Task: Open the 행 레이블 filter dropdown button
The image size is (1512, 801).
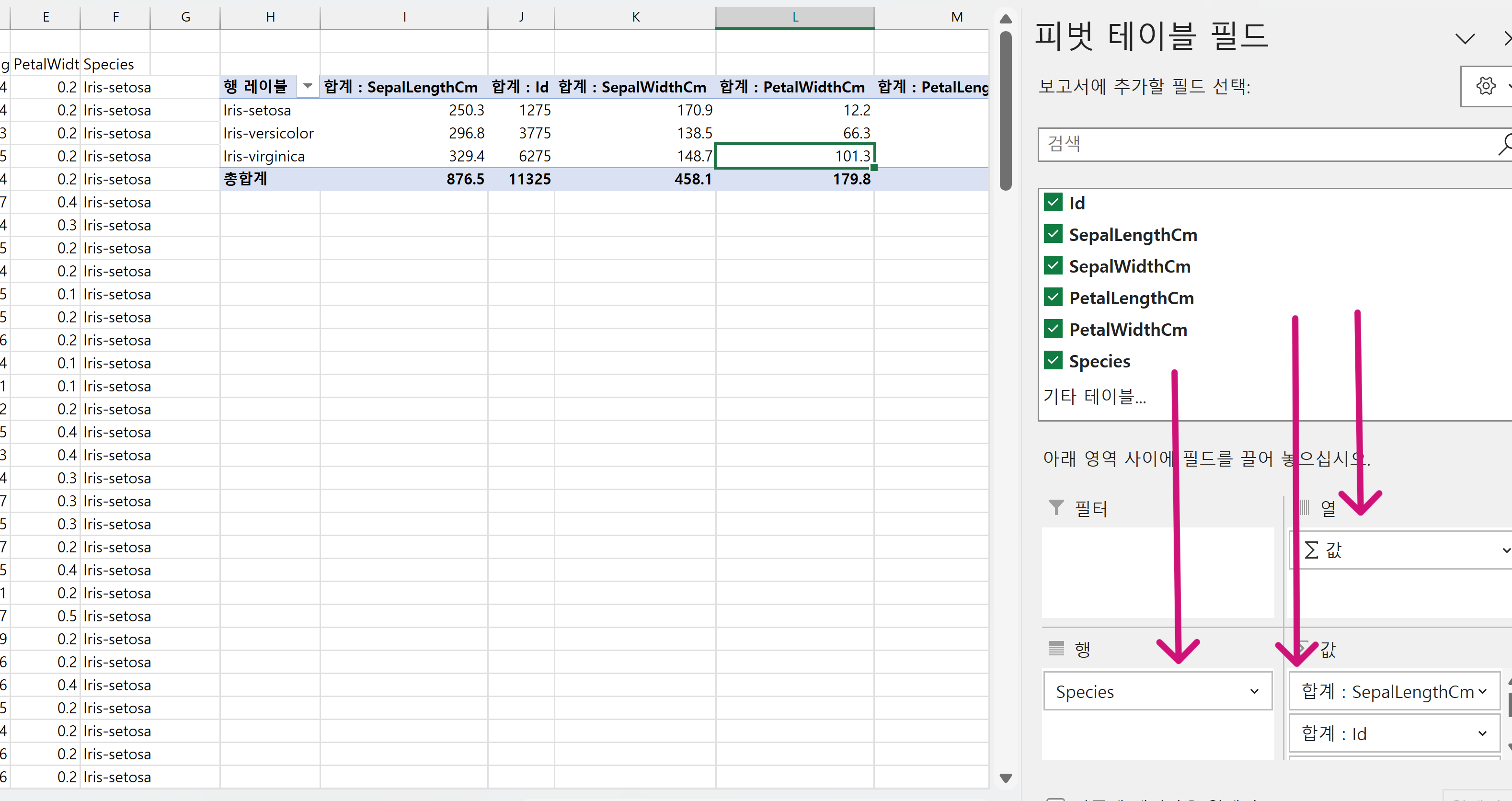Action: [x=307, y=87]
